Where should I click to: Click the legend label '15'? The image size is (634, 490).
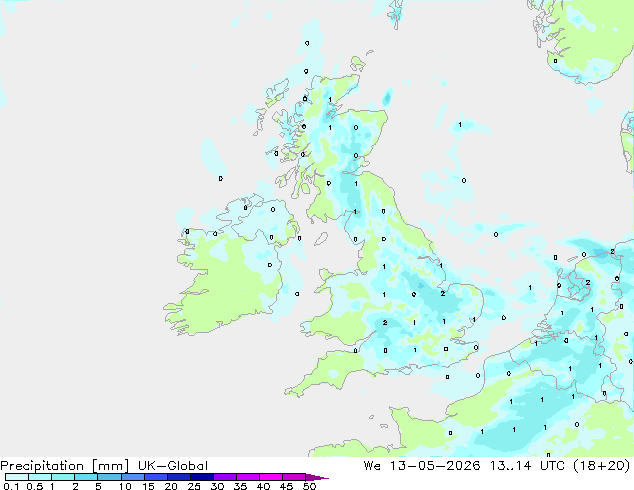tap(148, 486)
